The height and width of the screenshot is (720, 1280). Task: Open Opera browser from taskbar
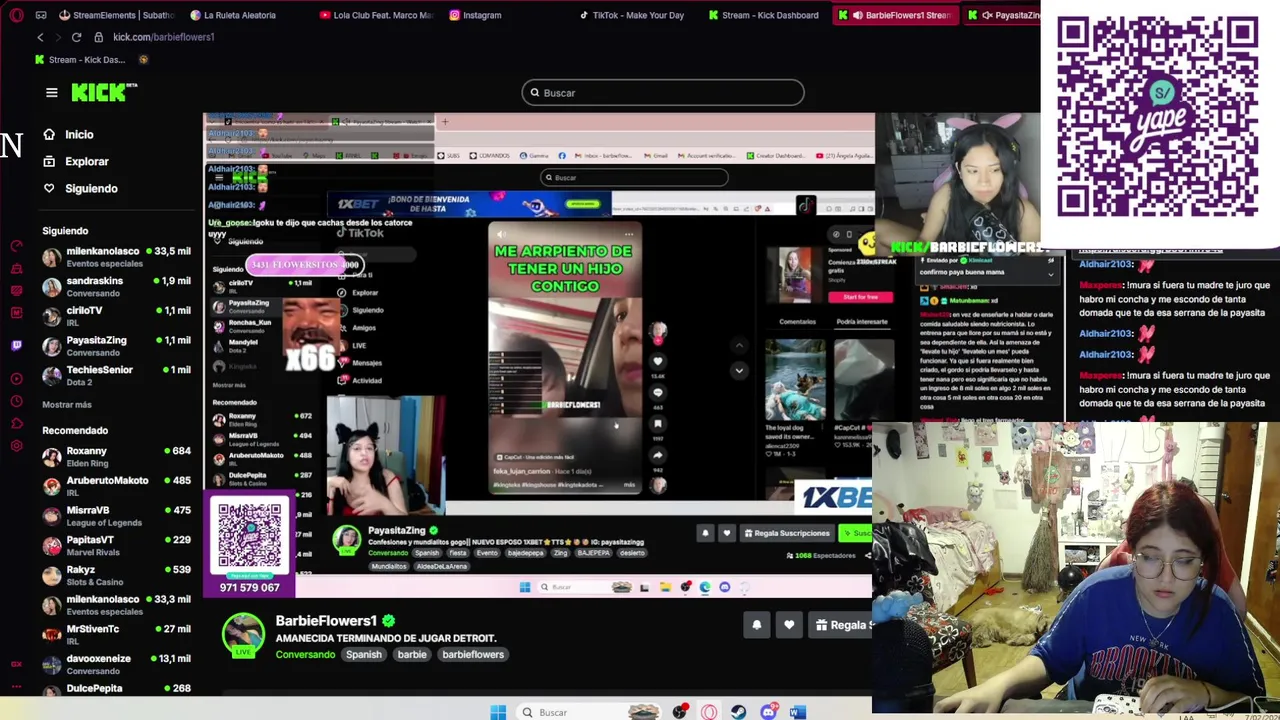click(709, 712)
